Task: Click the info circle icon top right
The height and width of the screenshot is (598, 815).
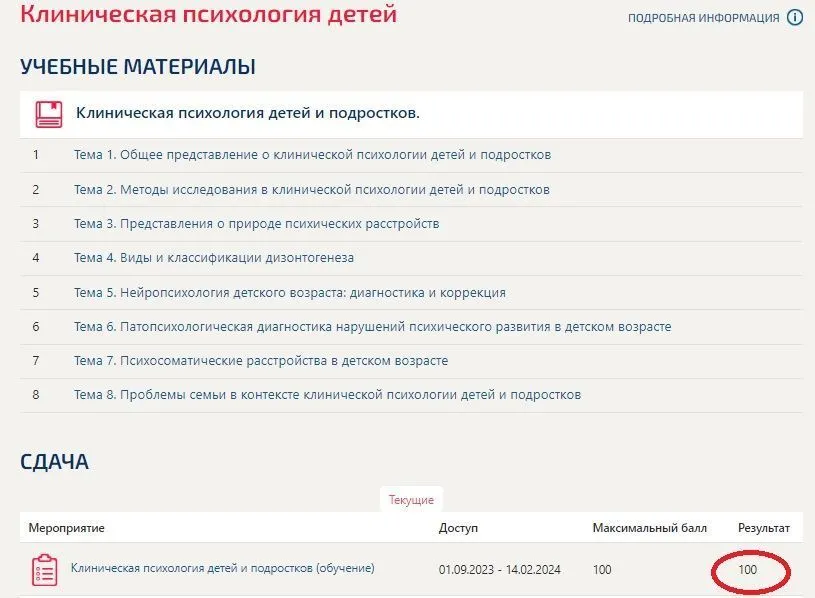Action: 795,17
